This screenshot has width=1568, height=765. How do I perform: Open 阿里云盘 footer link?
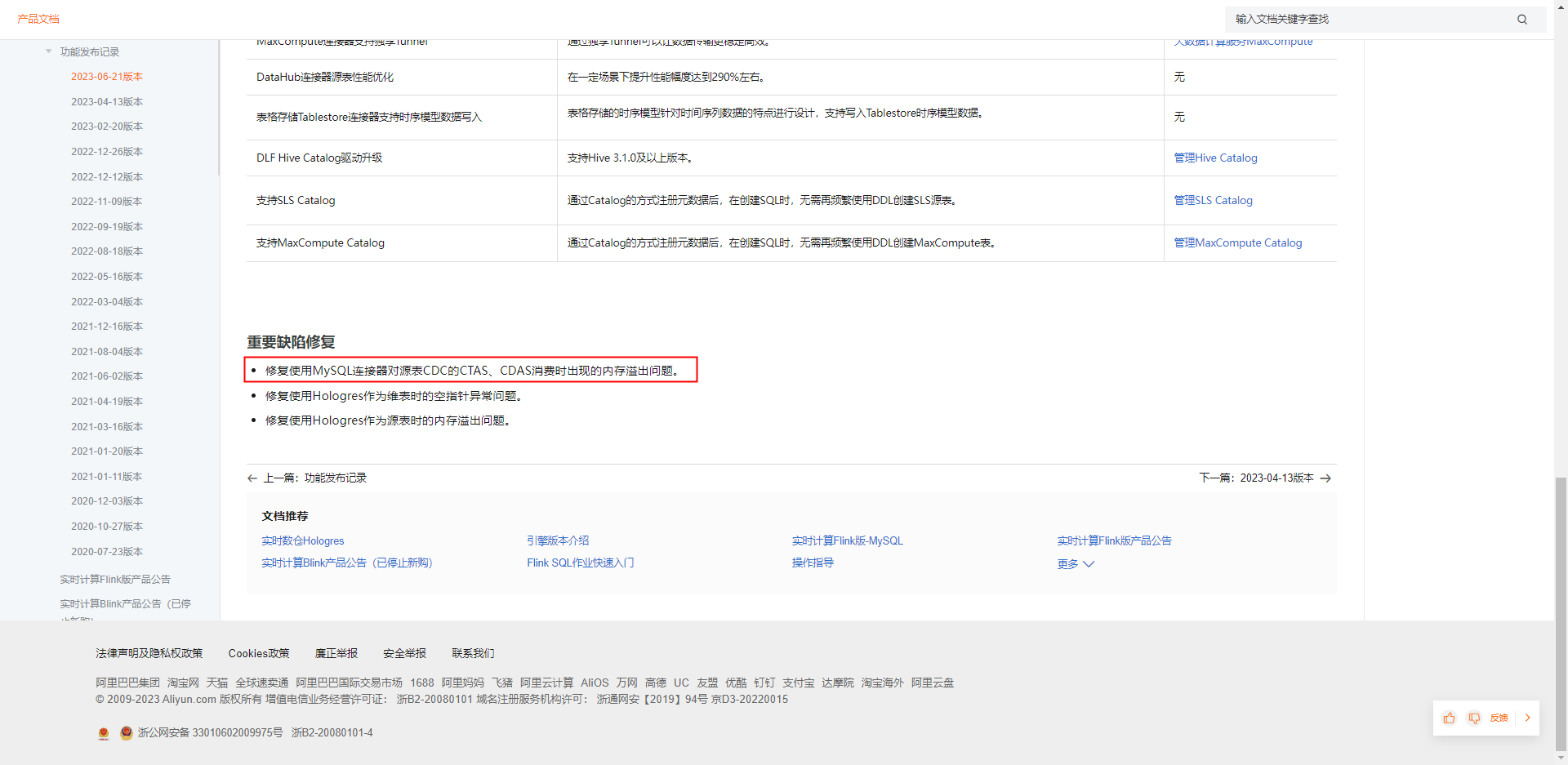(x=933, y=683)
